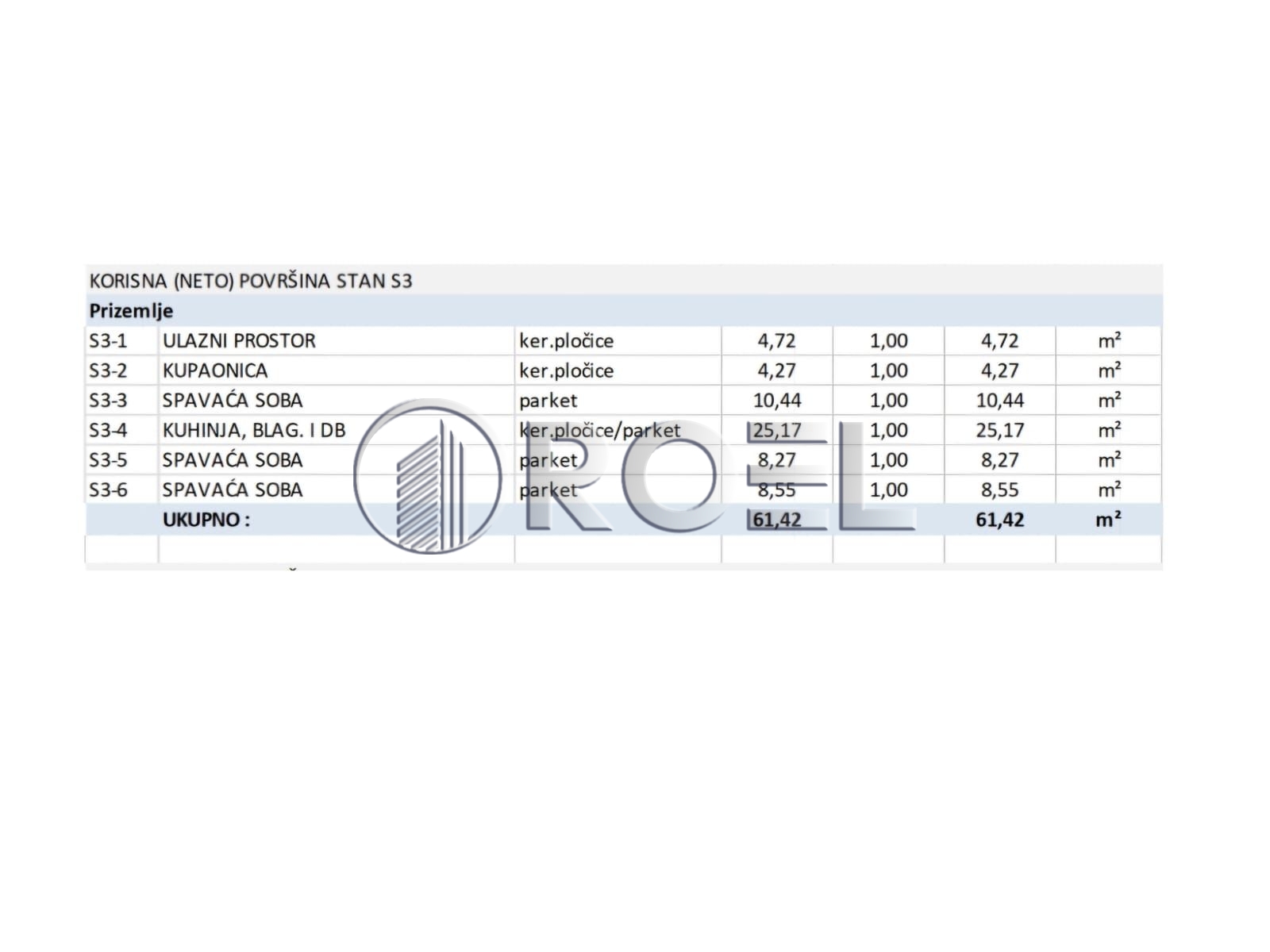Viewport: 1270px width, 952px height.
Task: Select the bold m² unit in total row
Action: tap(1109, 520)
